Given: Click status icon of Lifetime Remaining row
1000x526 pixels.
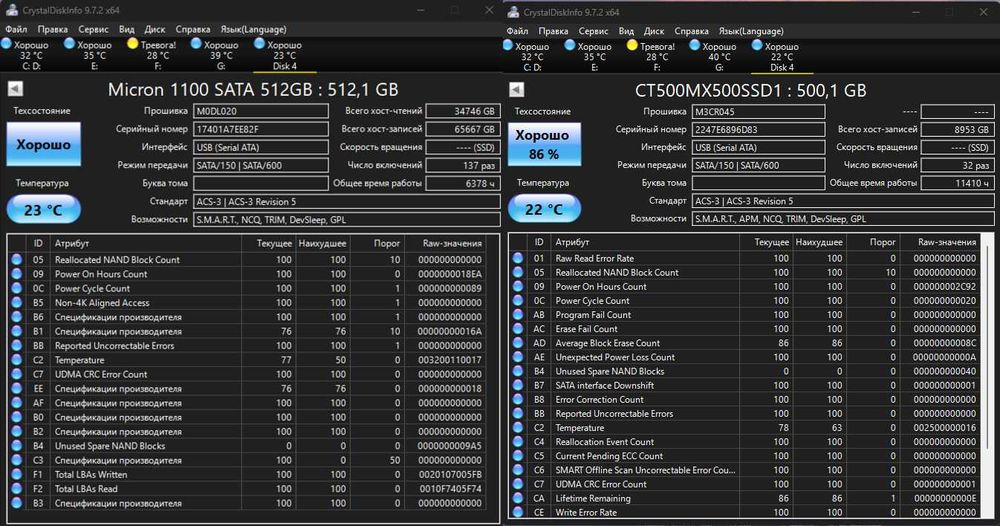Looking at the screenshot, I should click(518, 498).
